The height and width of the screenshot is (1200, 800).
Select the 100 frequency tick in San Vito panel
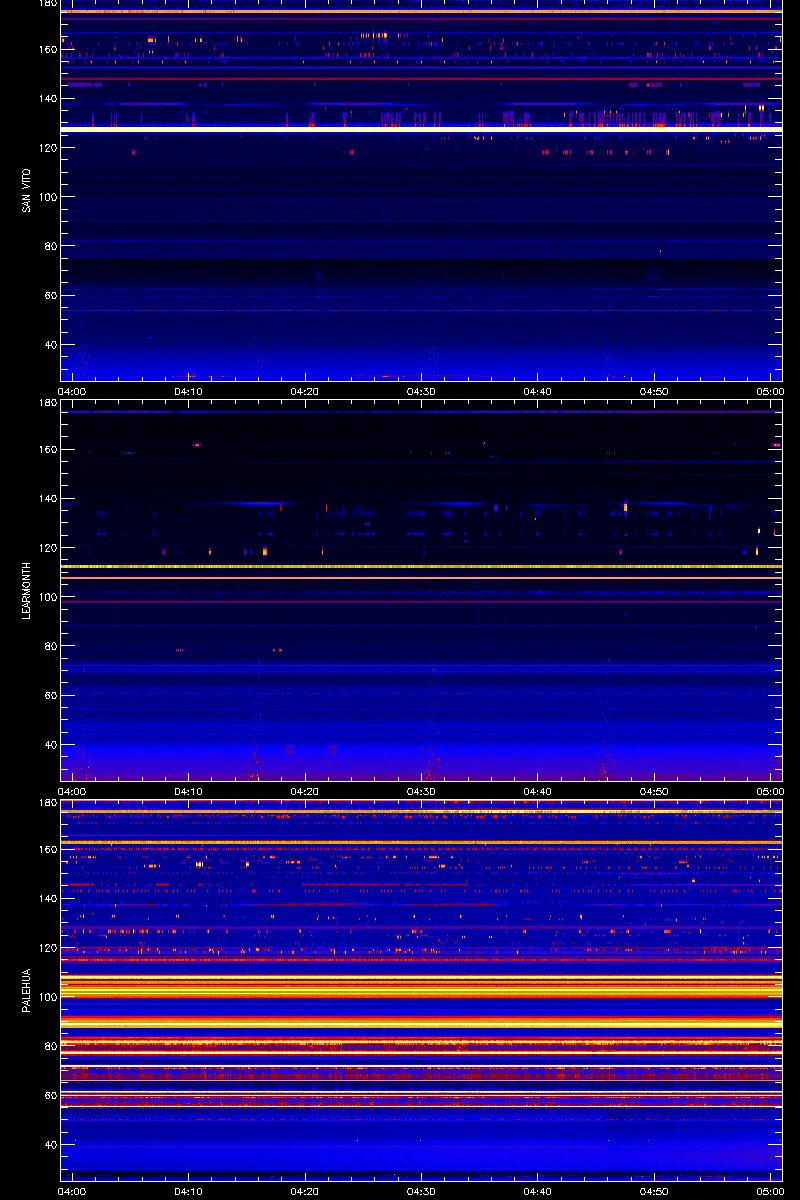[x=49, y=197]
